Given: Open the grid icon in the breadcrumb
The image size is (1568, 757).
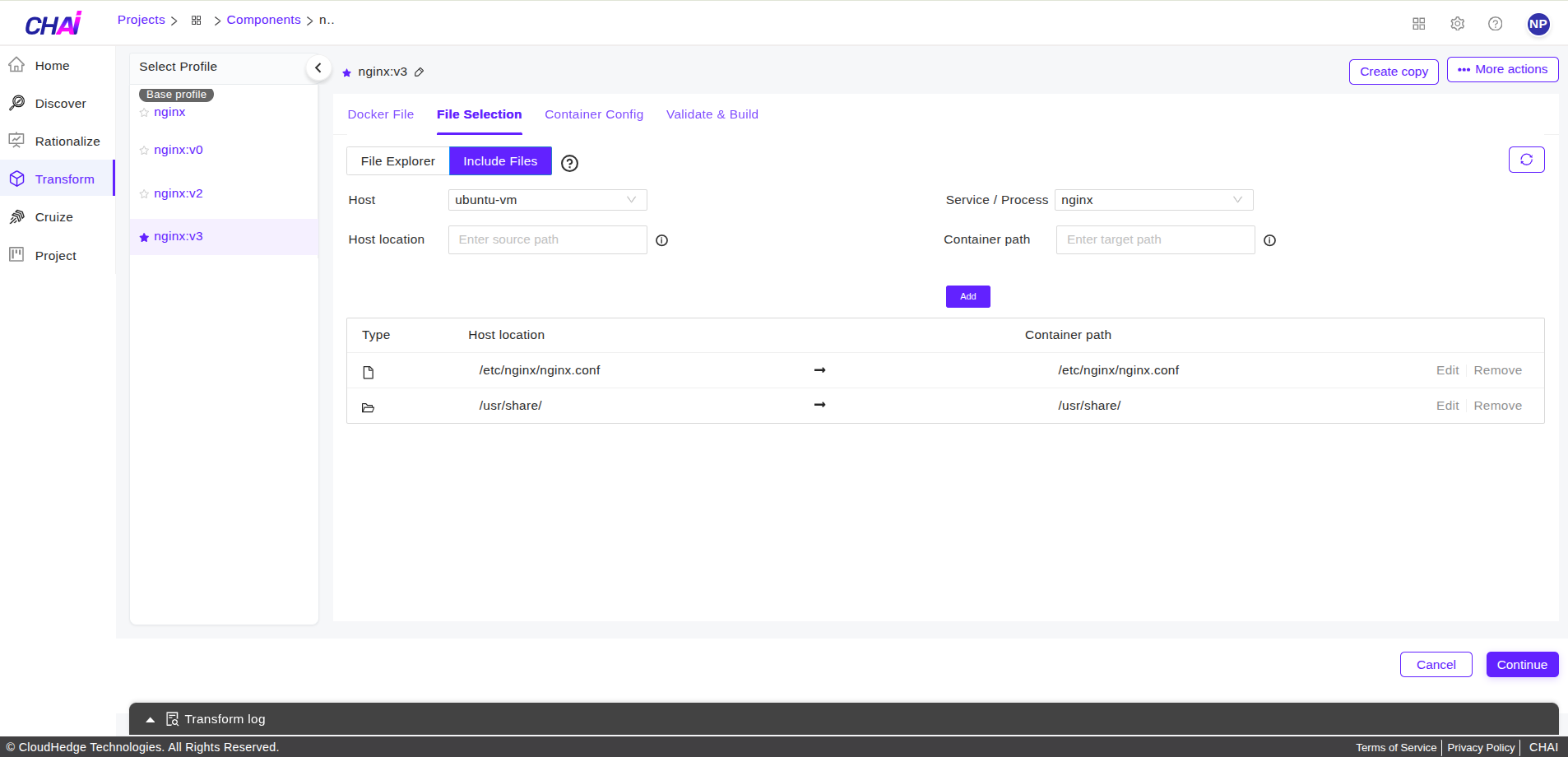Looking at the screenshot, I should [196, 21].
